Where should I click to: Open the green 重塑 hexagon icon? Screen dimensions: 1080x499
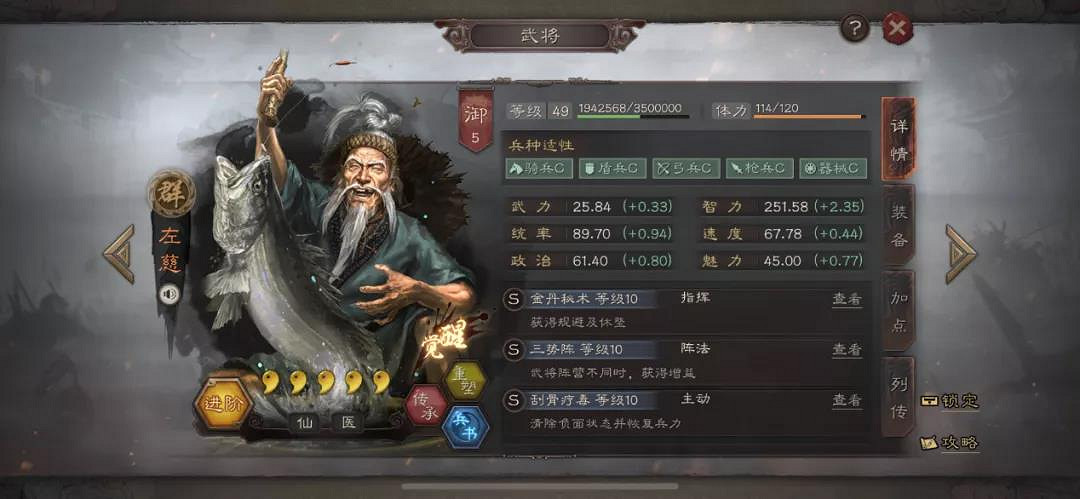point(464,380)
